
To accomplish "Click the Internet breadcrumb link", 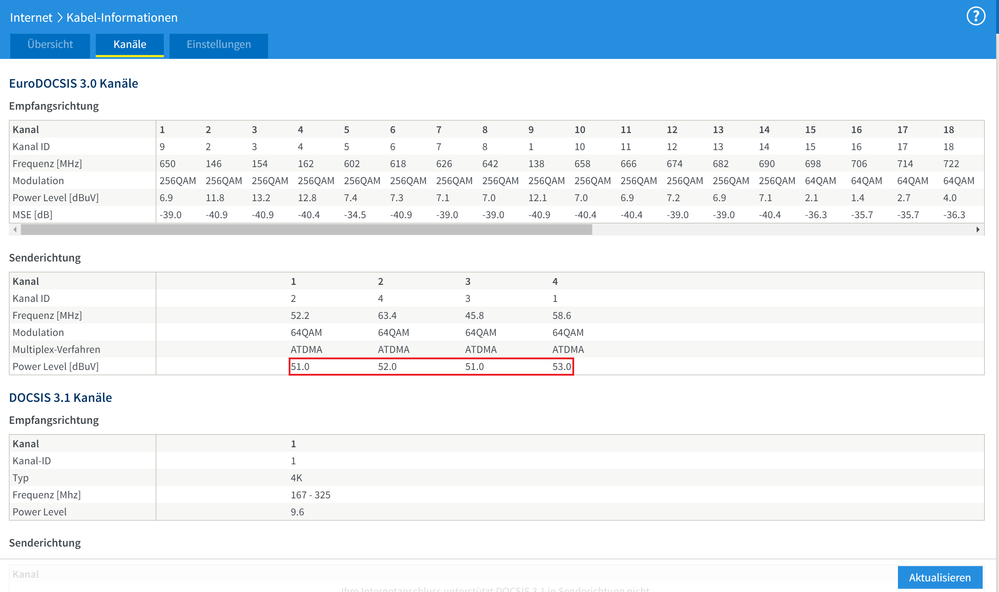I will tap(31, 17).
